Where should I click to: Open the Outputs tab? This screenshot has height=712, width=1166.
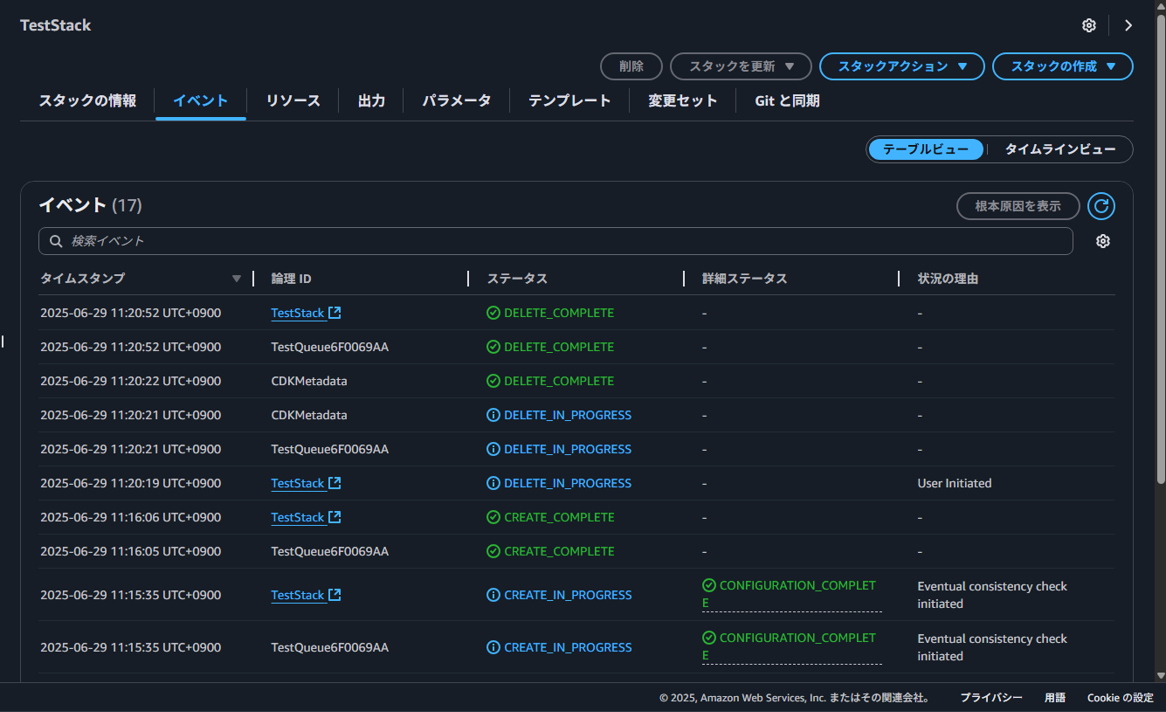click(371, 100)
